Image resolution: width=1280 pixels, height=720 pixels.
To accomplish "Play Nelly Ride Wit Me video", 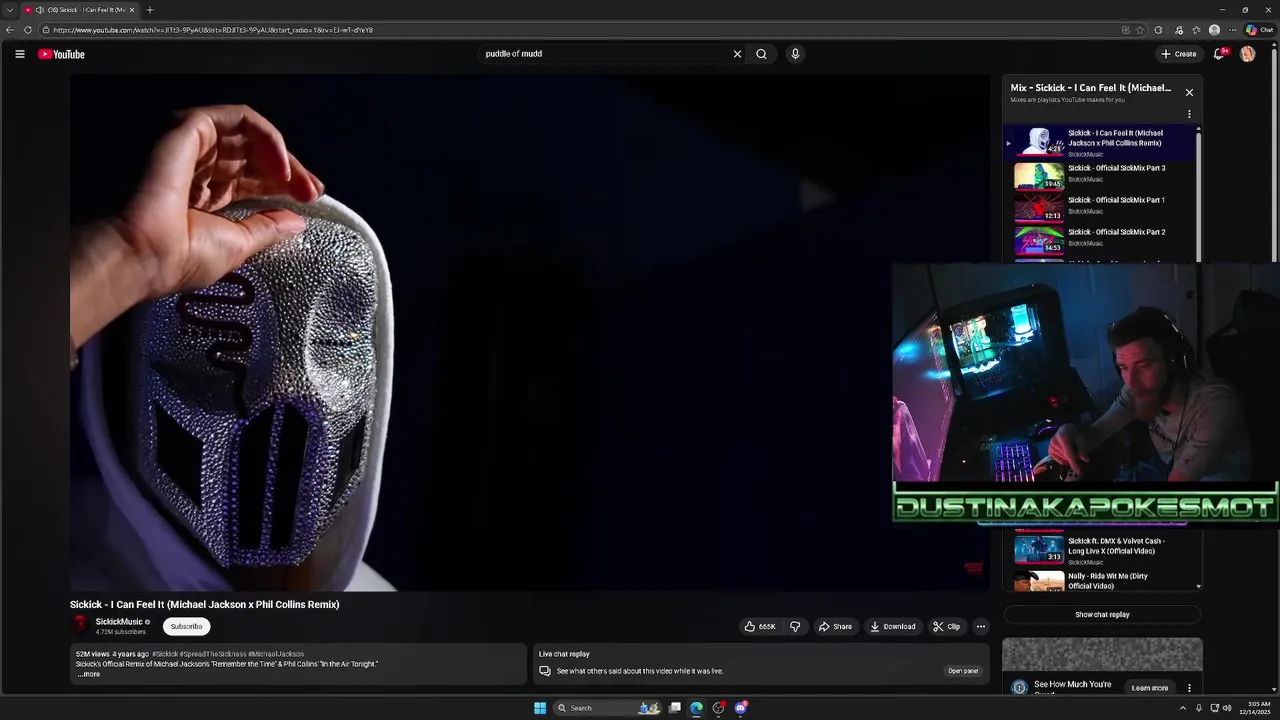I will point(1100,580).
